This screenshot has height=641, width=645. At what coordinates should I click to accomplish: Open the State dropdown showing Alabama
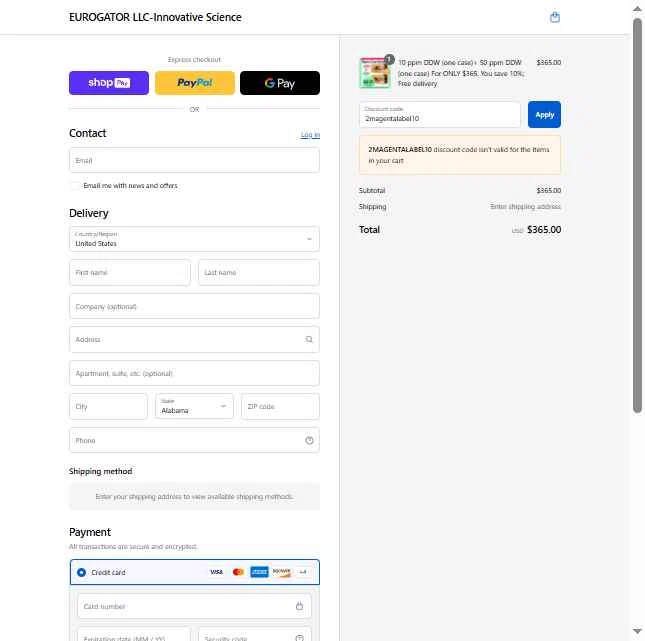coord(194,406)
